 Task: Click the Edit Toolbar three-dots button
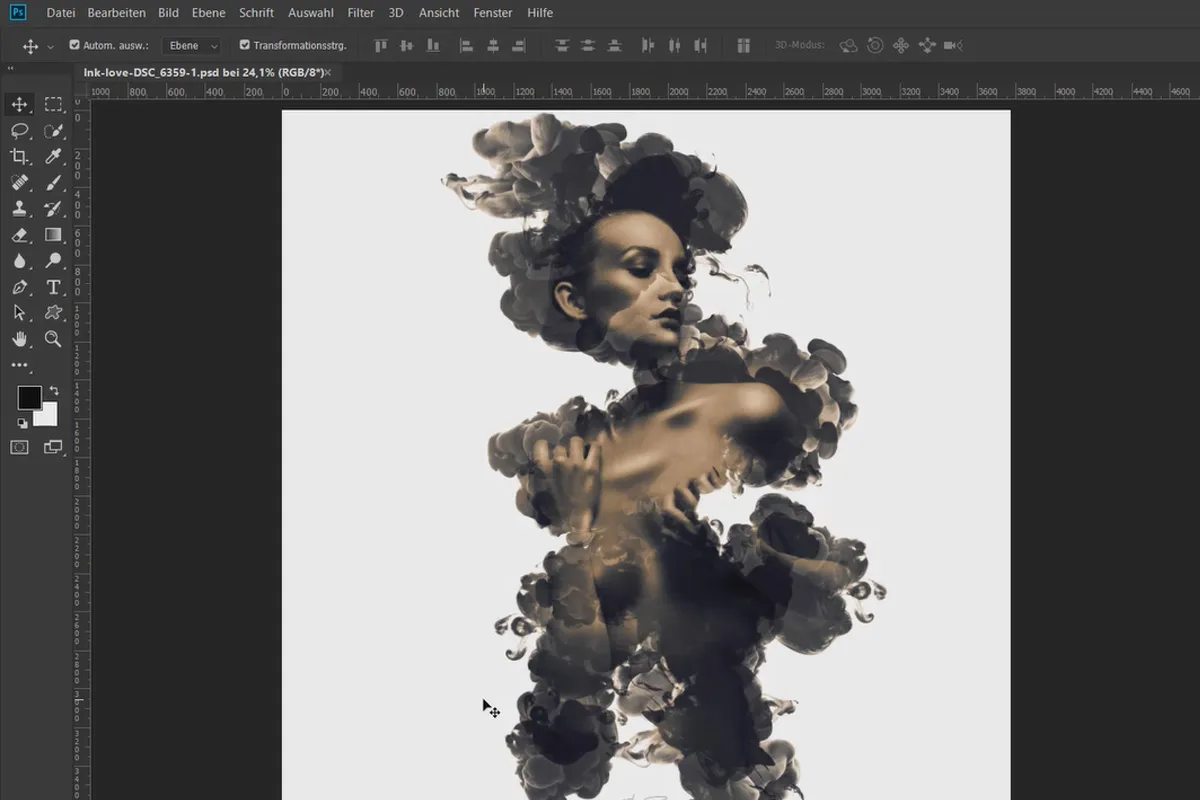pos(19,366)
